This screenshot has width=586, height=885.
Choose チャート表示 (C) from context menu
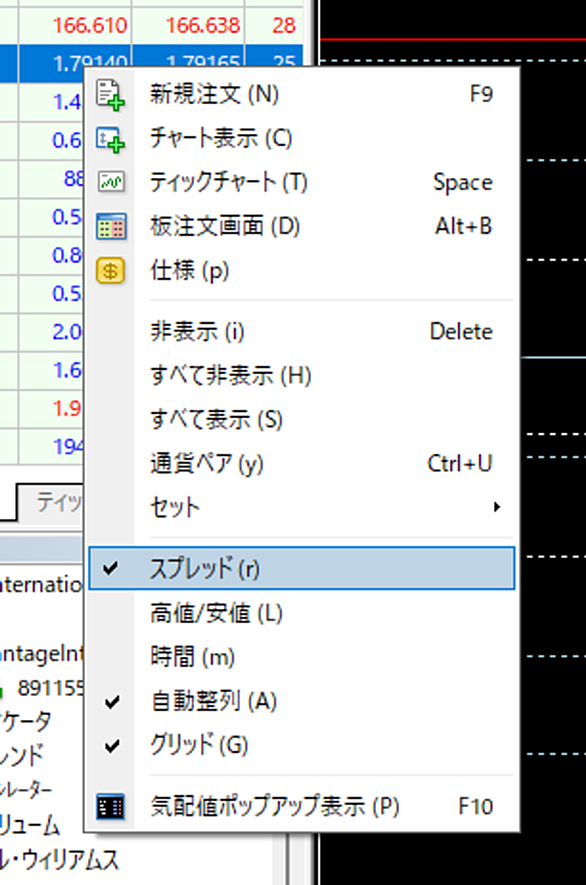pyautogui.click(x=301, y=138)
